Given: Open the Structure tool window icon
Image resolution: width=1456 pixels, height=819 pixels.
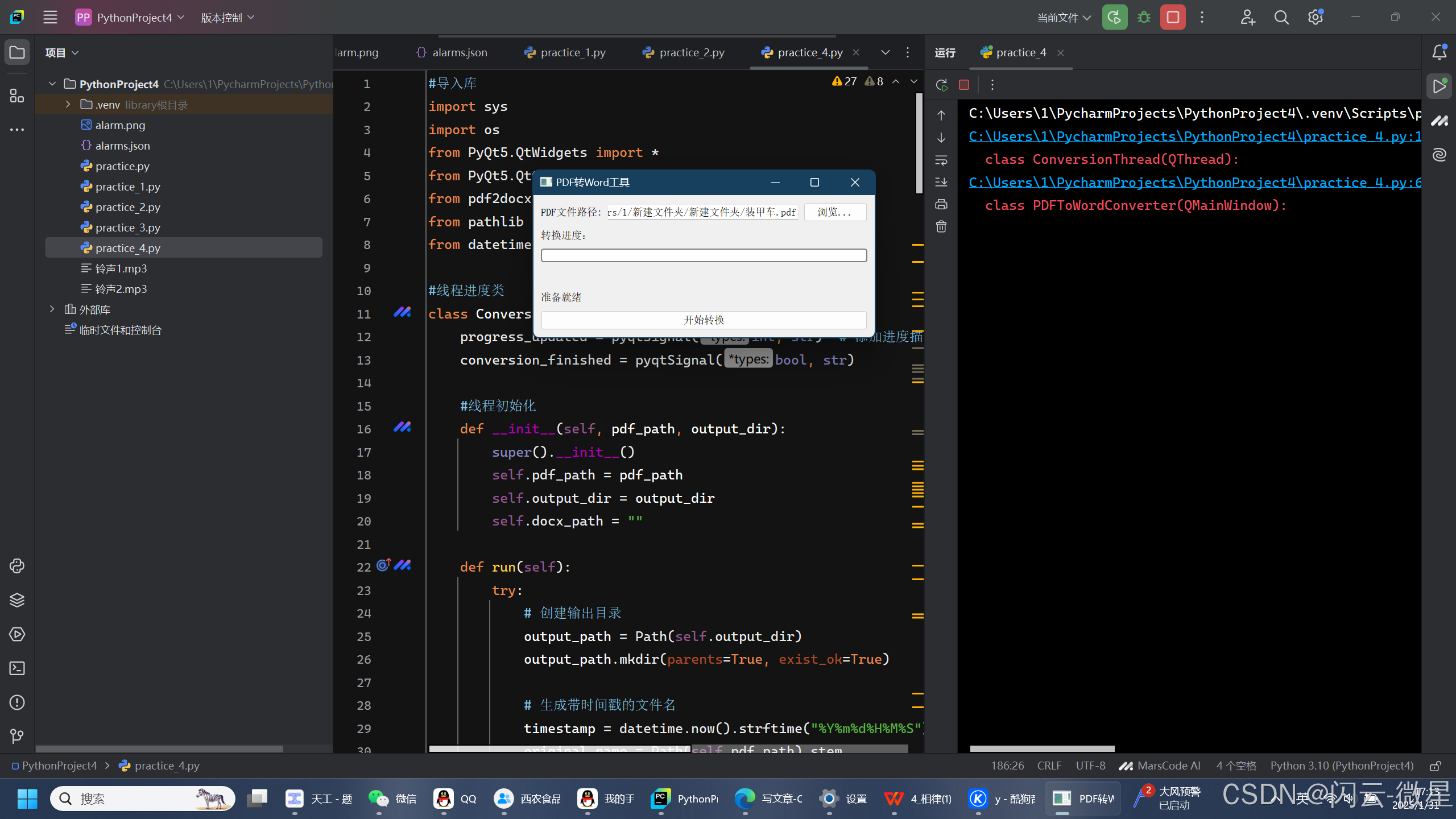Looking at the screenshot, I should [x=17, y=96].
